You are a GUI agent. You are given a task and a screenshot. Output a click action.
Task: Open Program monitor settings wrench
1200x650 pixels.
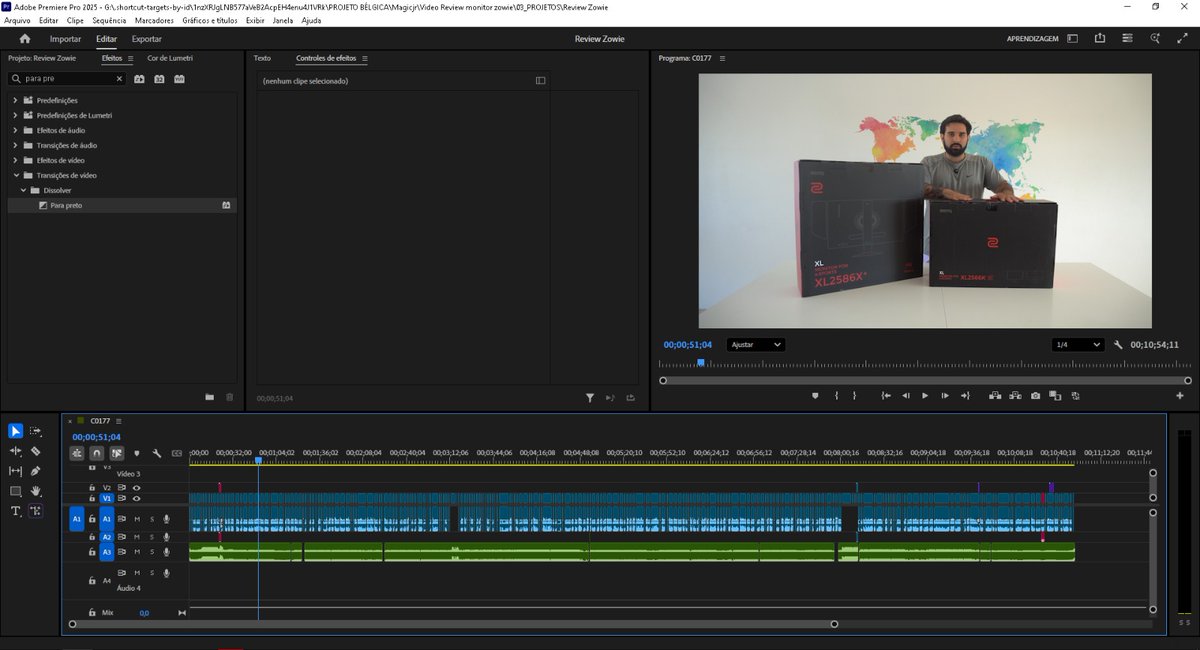point(1119,344)
